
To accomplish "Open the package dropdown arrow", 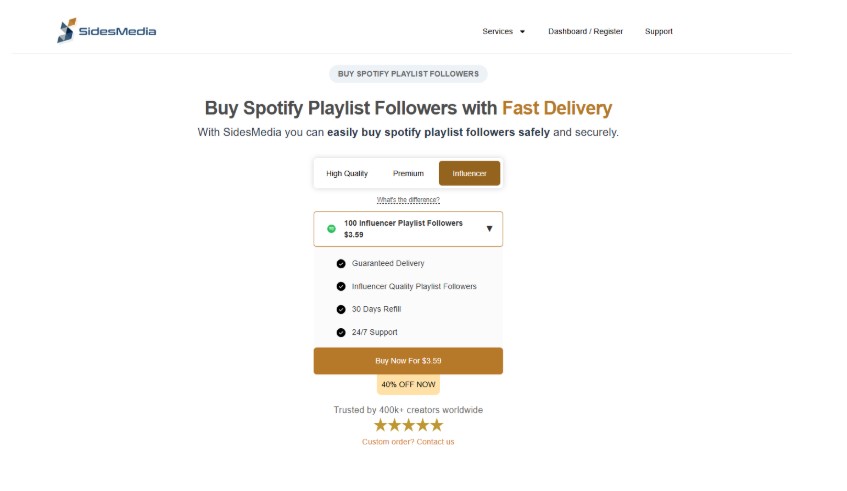I will tap(489, 229).
